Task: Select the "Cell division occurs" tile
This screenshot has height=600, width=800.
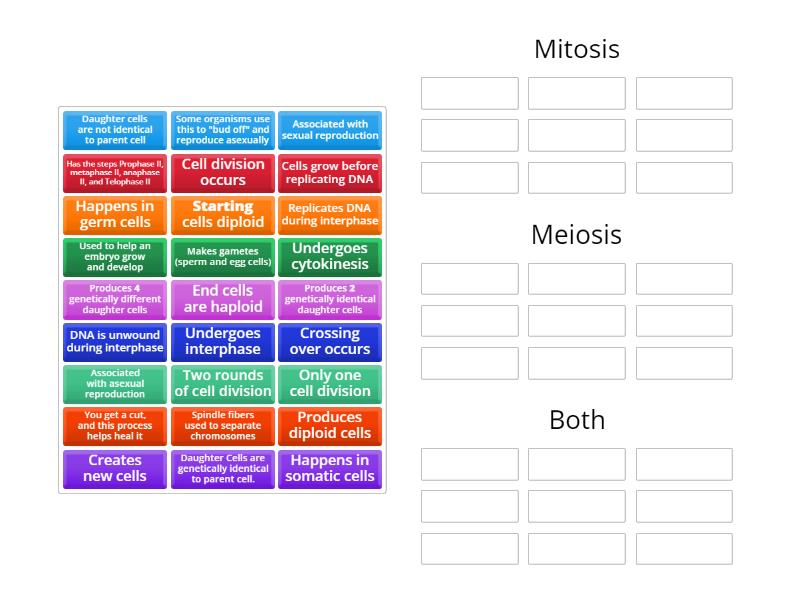Action: pos(222,173)
